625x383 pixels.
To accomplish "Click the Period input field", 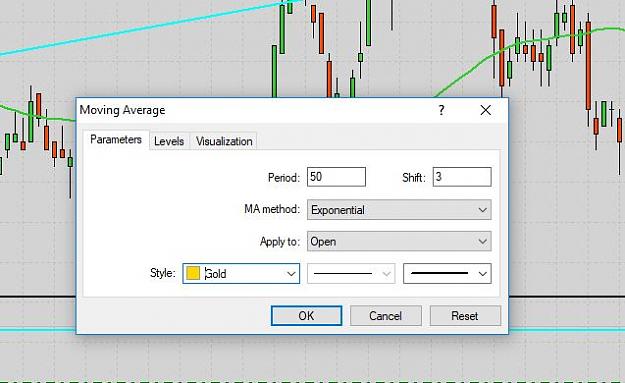I will [336, 177].
